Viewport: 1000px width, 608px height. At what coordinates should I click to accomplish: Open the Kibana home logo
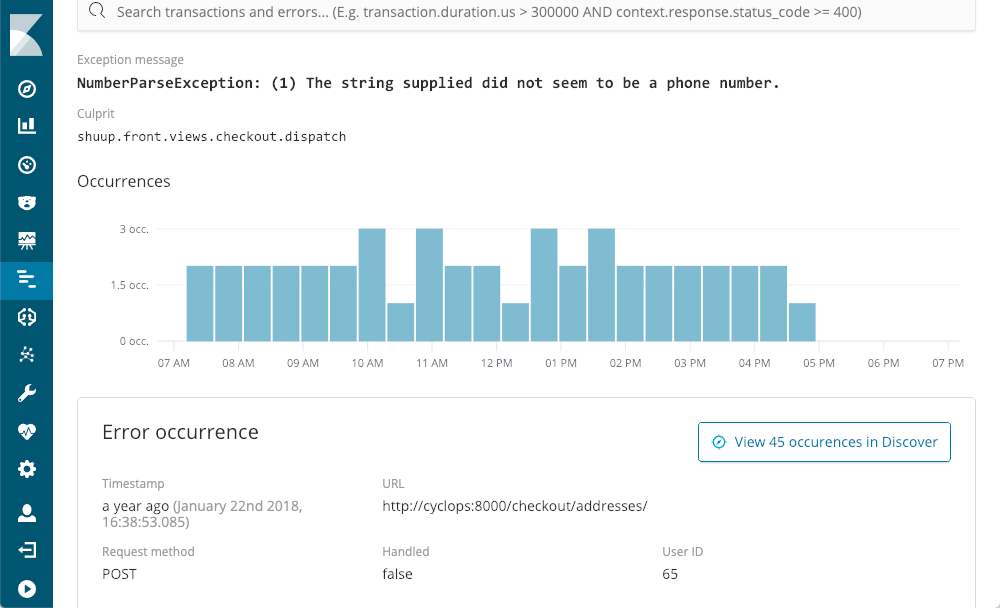pos(26,35)
